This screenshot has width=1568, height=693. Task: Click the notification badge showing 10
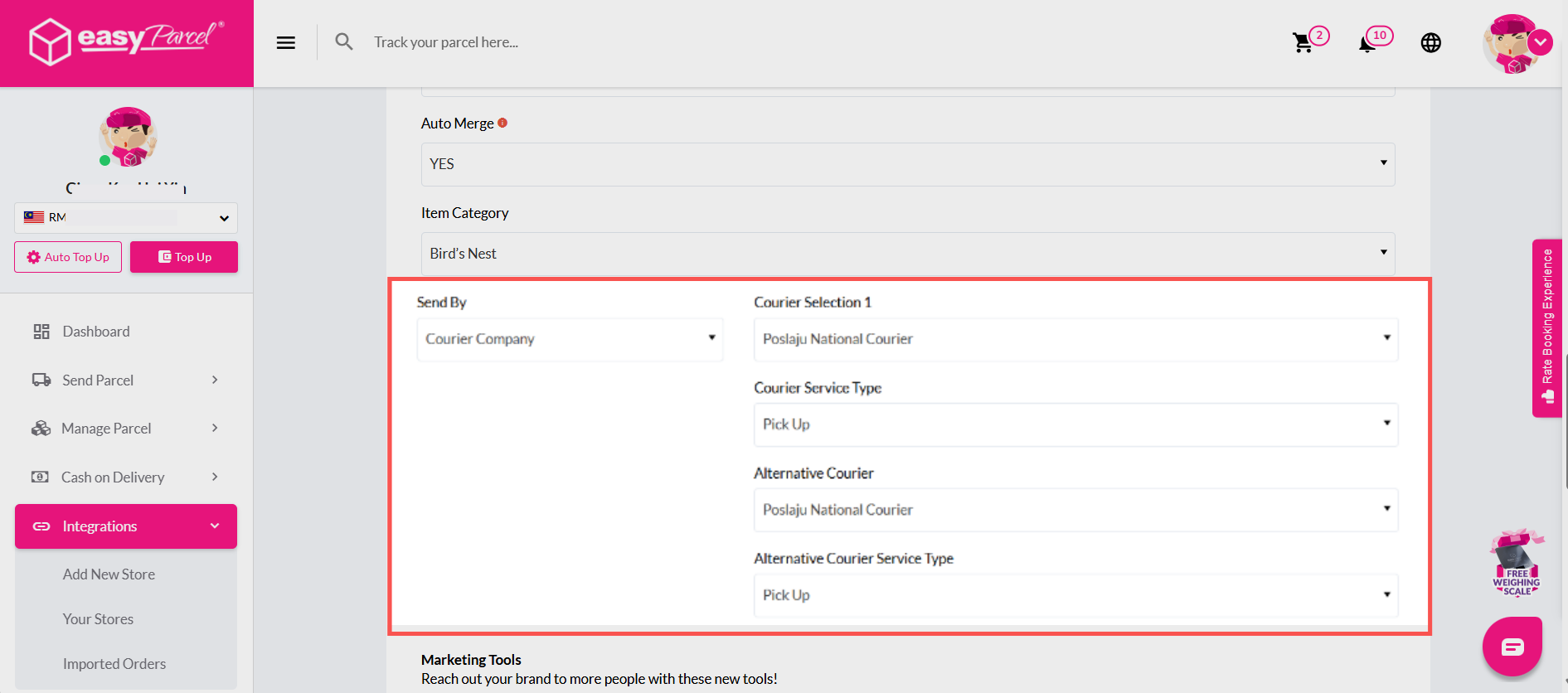[1380, 36]
